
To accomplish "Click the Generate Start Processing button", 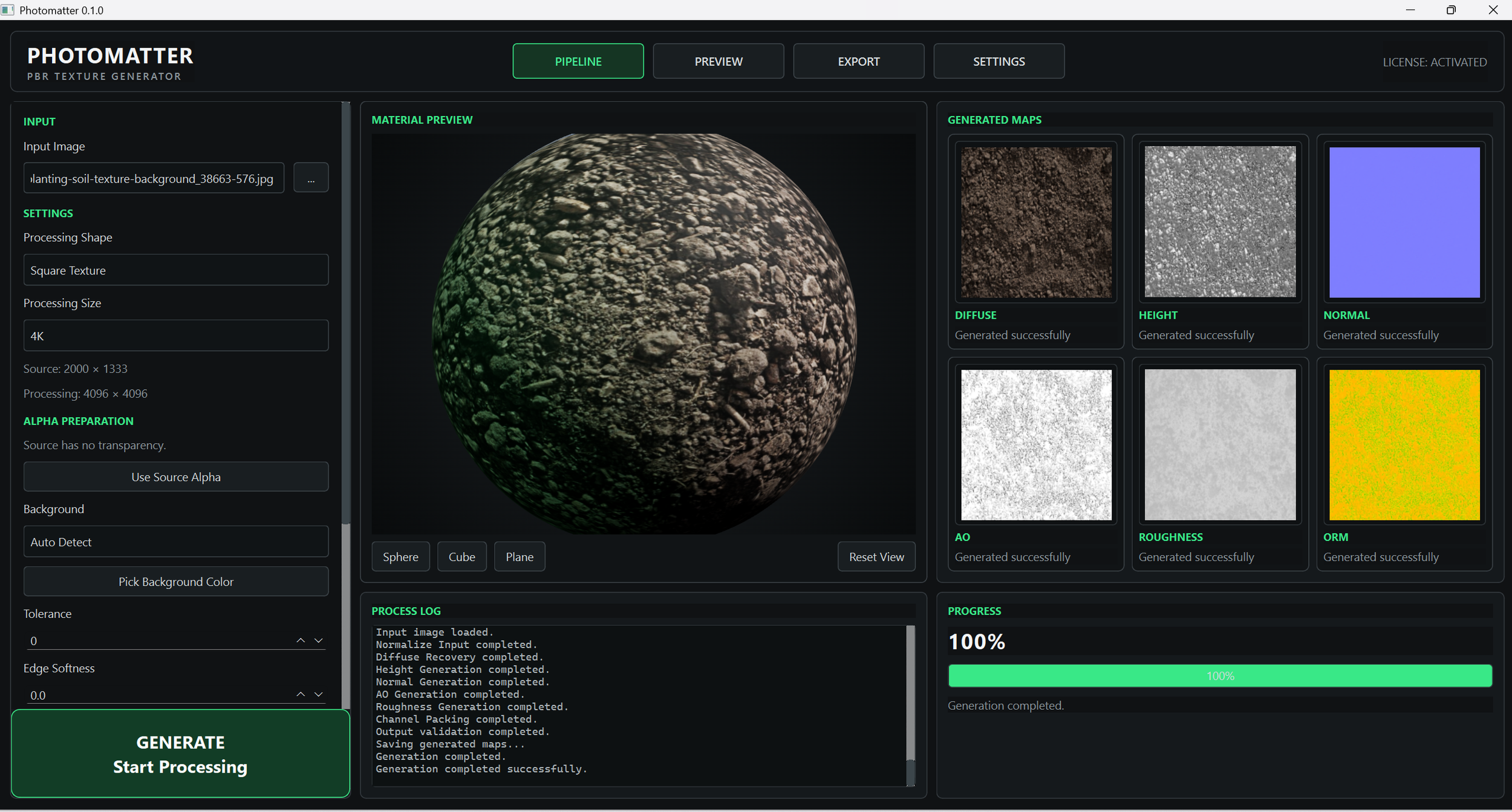I will (x=180, y=754).
